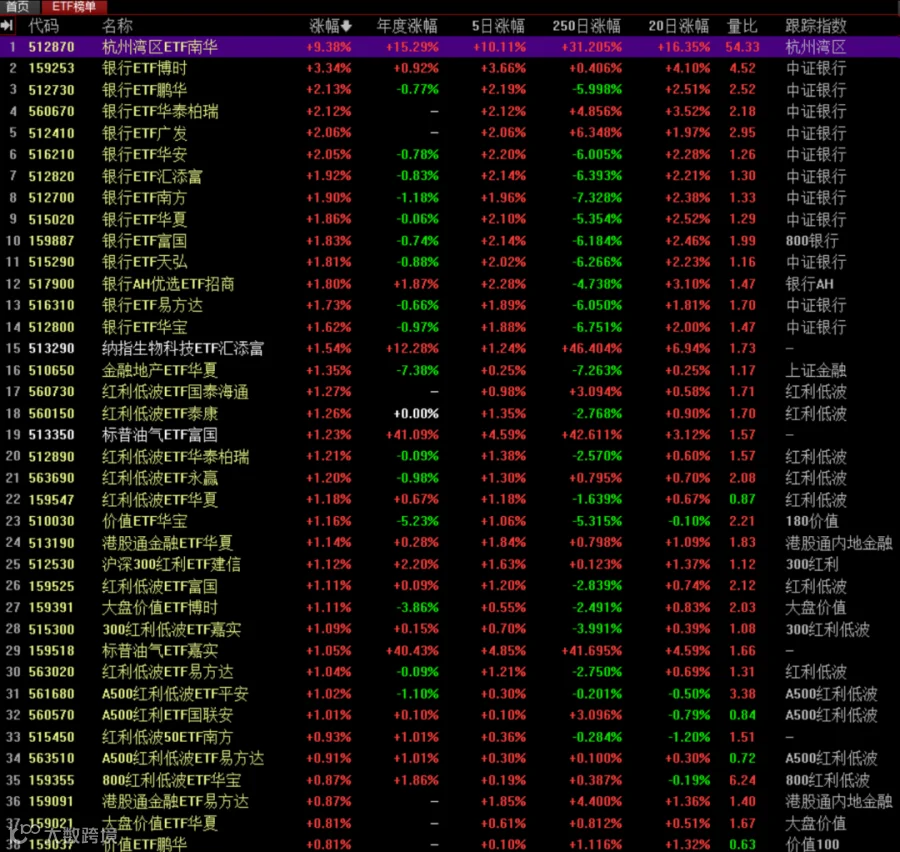Image resolution: width=900 pixels, height=852 pixels.
Task: Click 800银行 tracking index cell
Action: tap(812, 241)
